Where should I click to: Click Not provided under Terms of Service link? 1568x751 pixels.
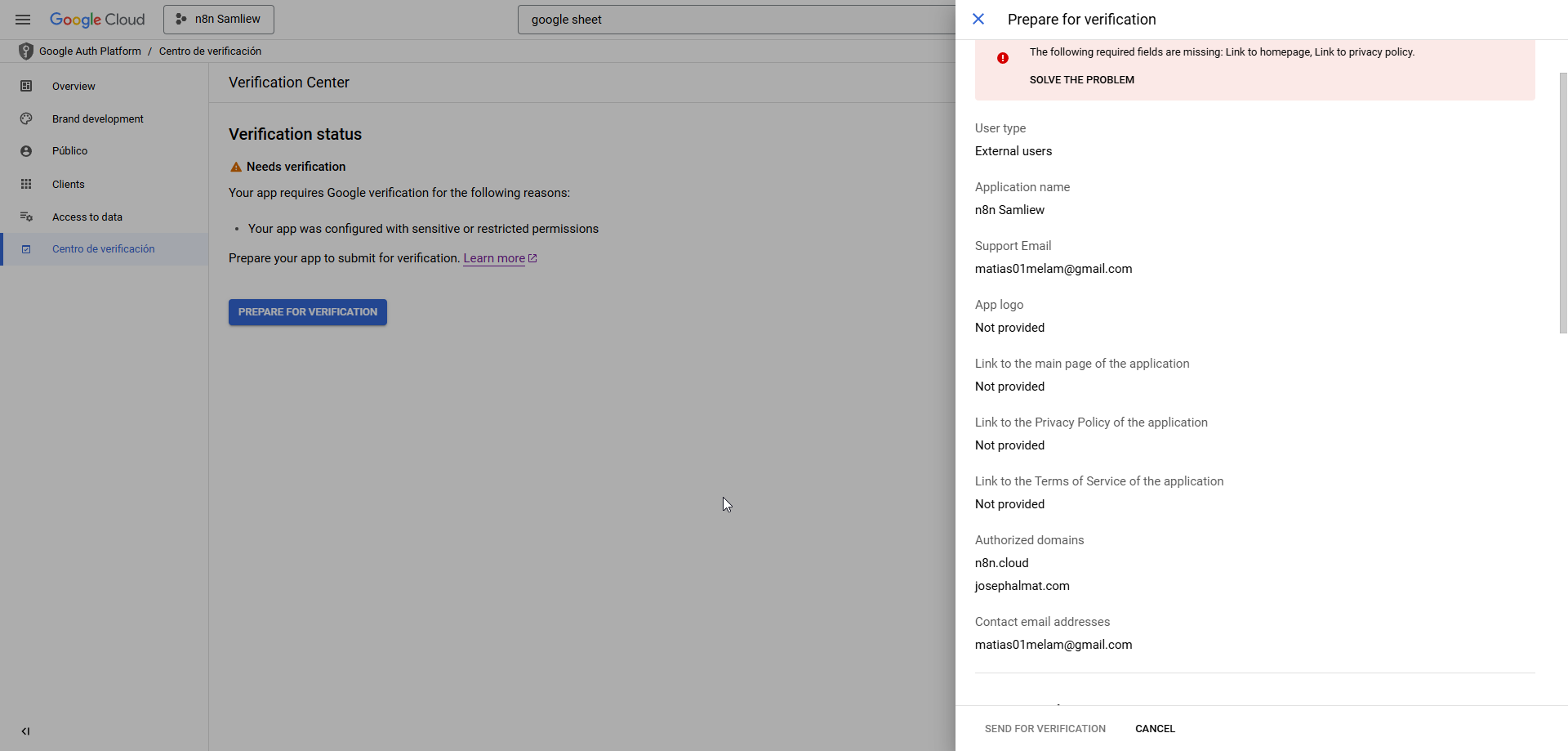1009,504
